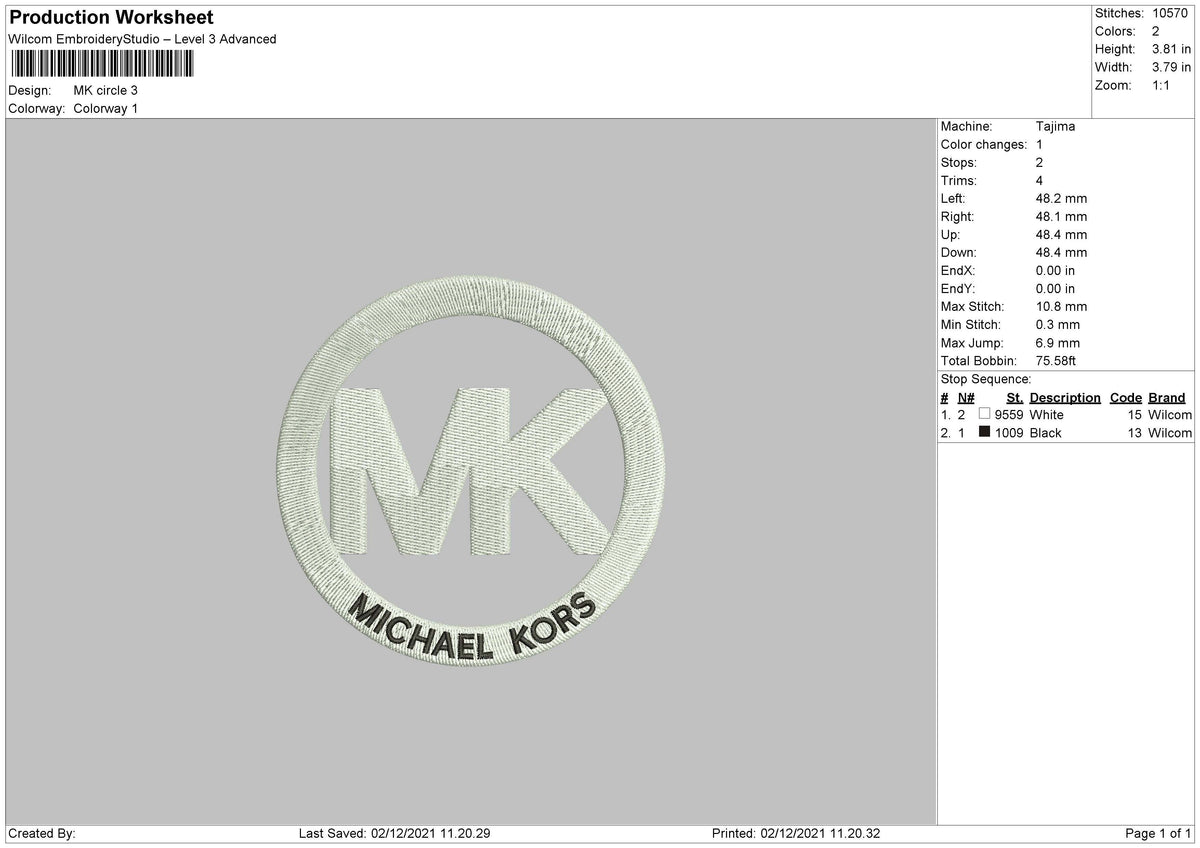This screenshot has width=1200, height=848.
Task: Select the Machine field showing Tajima
Action: pyautogui.click(x=1057, y=126)
